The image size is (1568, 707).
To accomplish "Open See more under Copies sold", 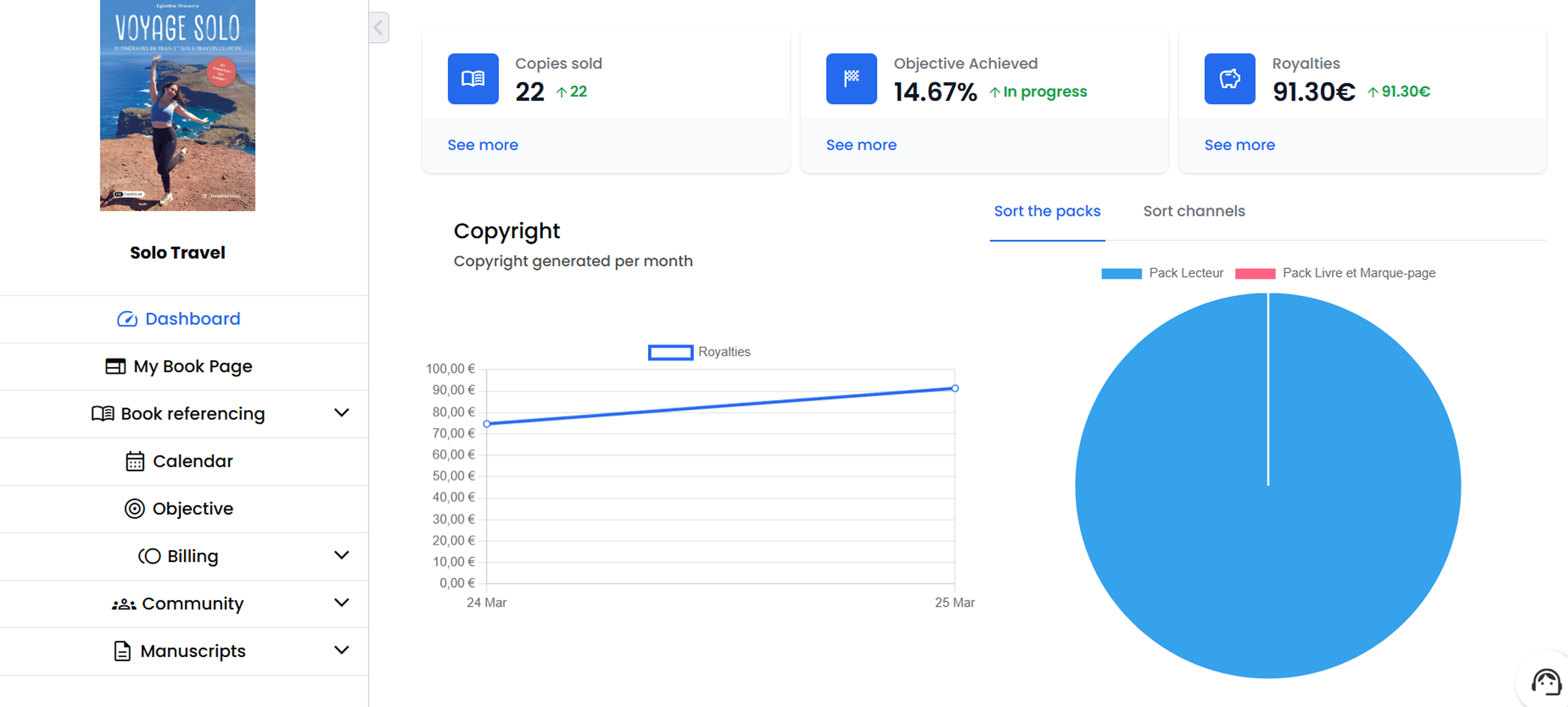I will 483,145.
